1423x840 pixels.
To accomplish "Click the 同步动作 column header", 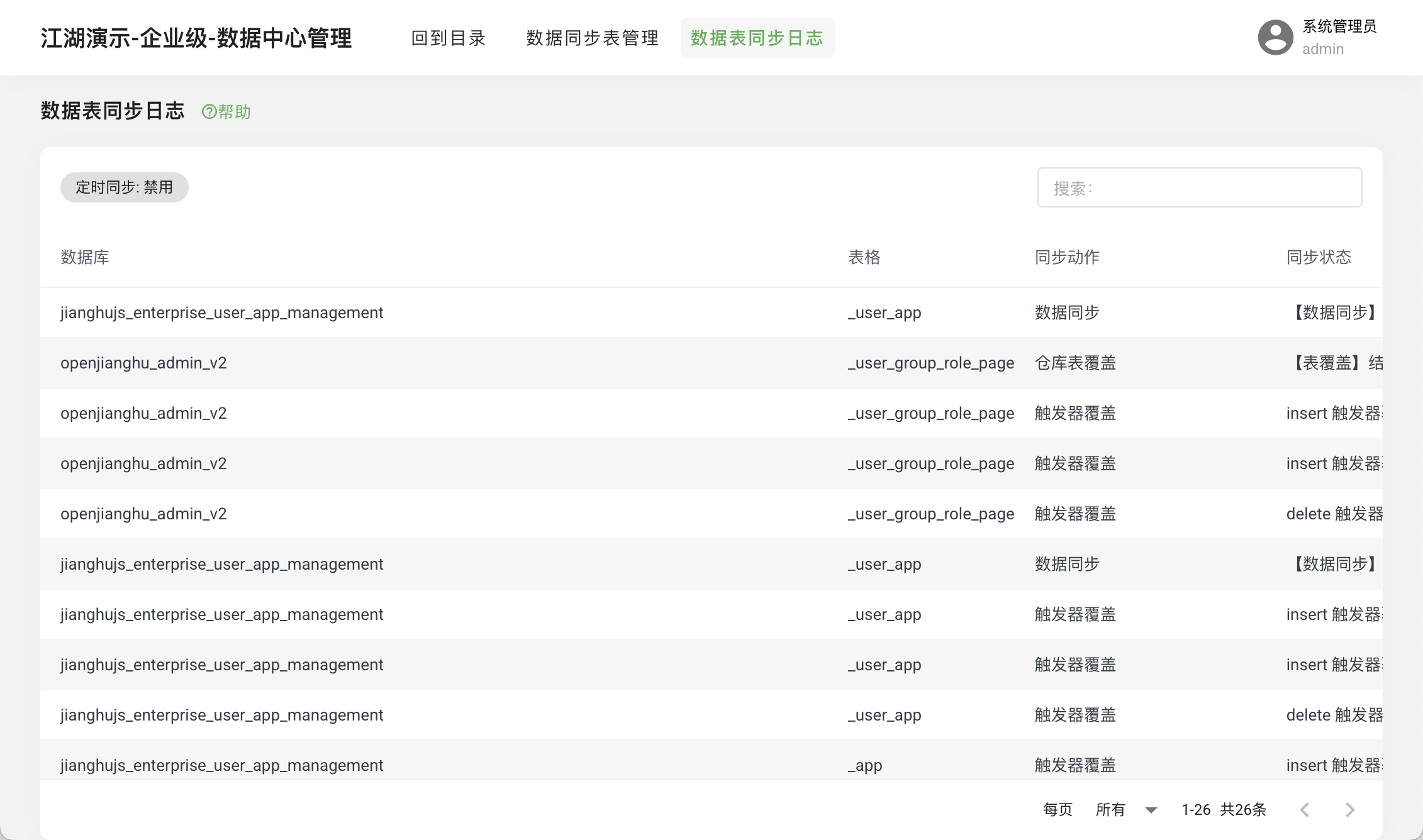I will pyautogui.click(x=1067, y=257).
